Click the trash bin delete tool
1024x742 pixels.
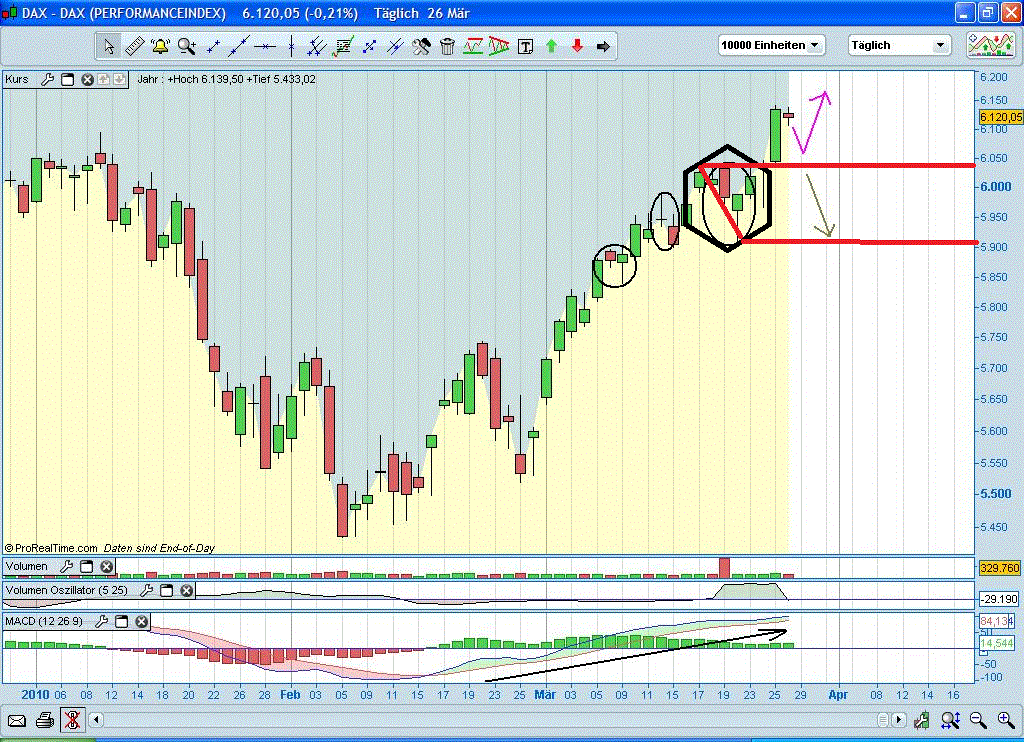[447, 46]
